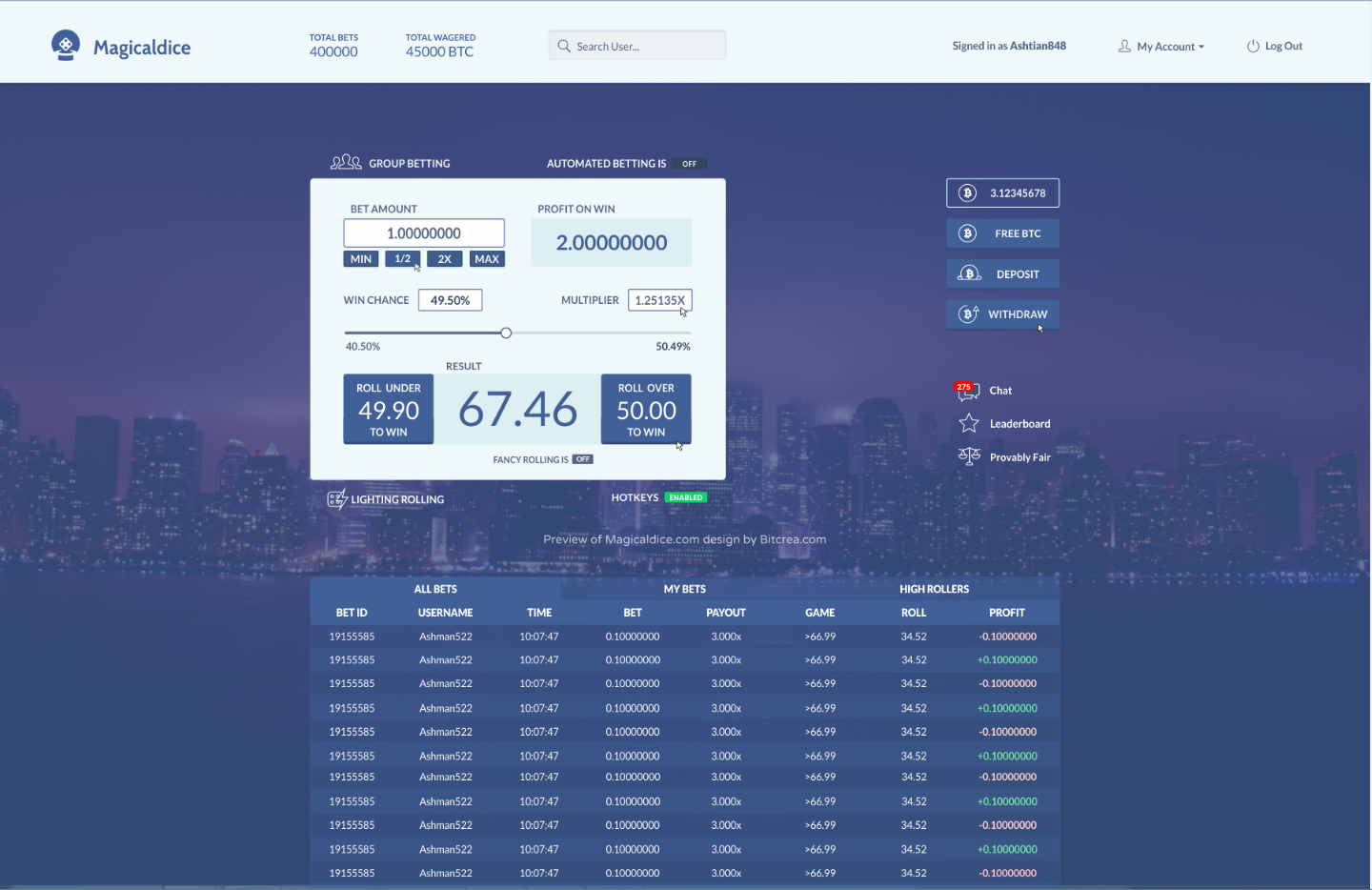Click Roll Over 50.00 to win
This screenshot has width=1372, height=890.
pyautogui.click(x=646, y=409)
